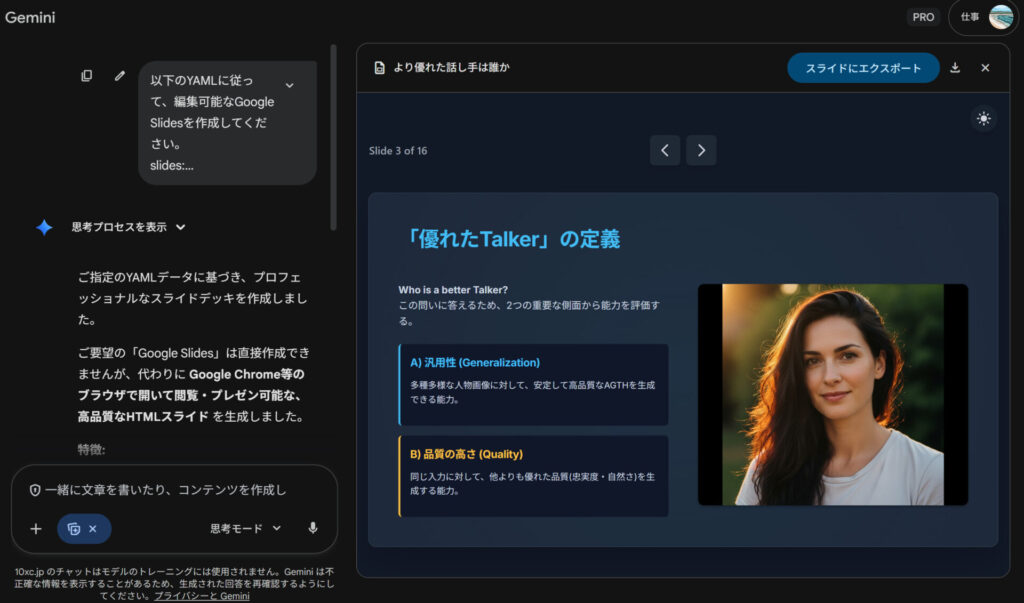Image resolution: width=1024 pixels, height=603 pixels.
Task: Advance to the next slide
Action: [x=702, y=151]
